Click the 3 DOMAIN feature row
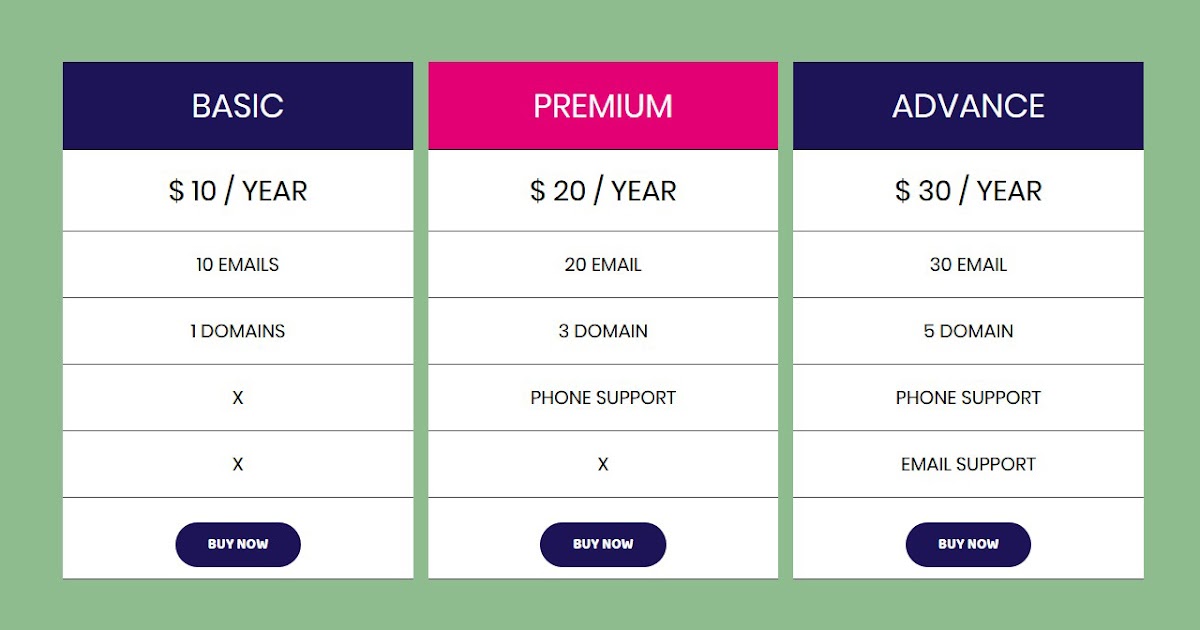 pos(603,331)
